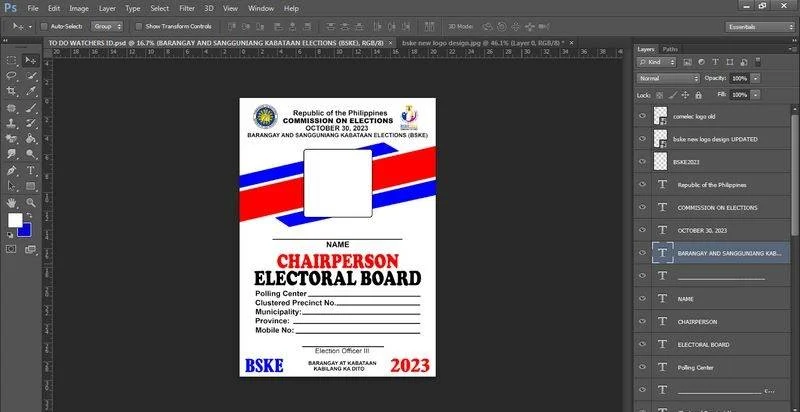Click the blue background color swatch
Screen dimensions: 800x412
pos(26,232)
